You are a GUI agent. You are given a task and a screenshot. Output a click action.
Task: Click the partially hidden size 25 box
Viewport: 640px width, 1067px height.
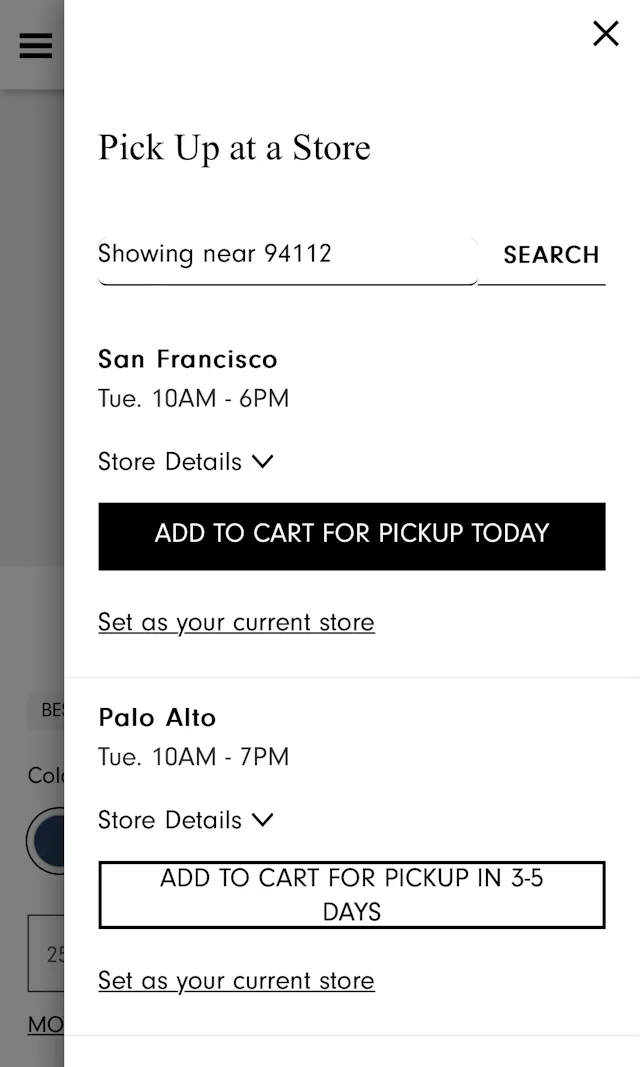click(x=47, y=953)
